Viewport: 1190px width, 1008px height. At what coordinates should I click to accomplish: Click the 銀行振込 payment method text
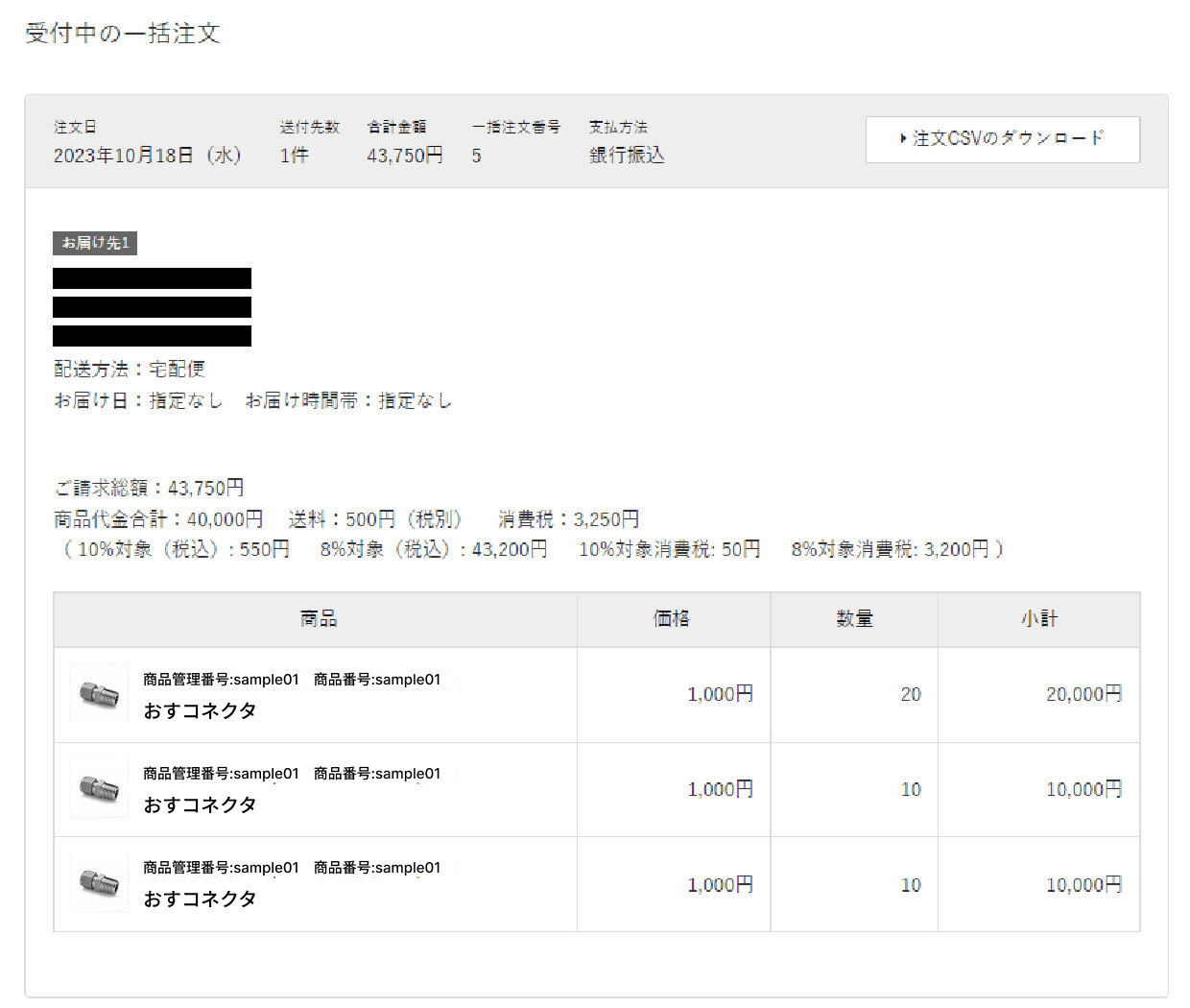tap(627, 156)
